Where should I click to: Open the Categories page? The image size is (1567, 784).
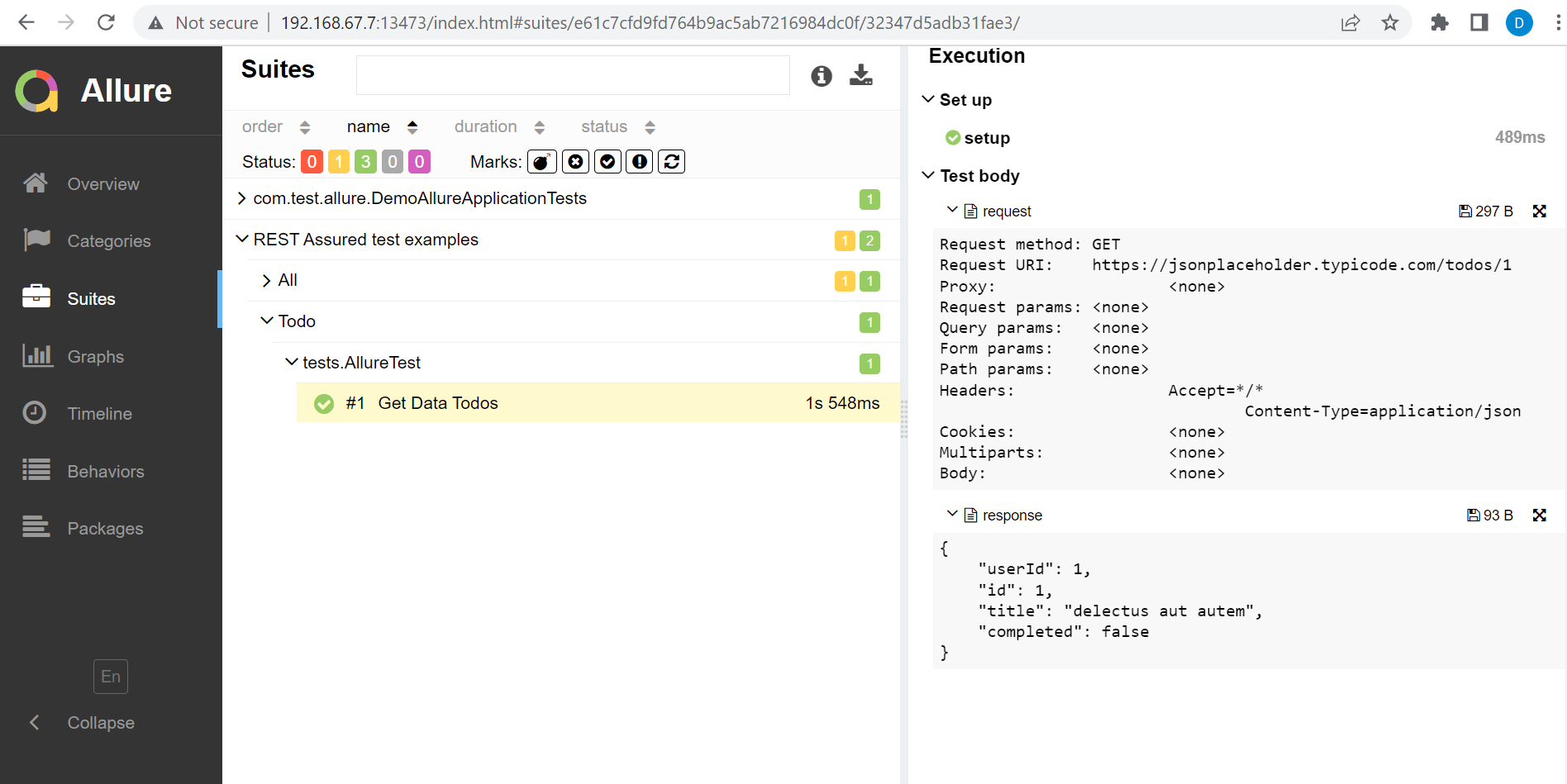pos(108,240)
